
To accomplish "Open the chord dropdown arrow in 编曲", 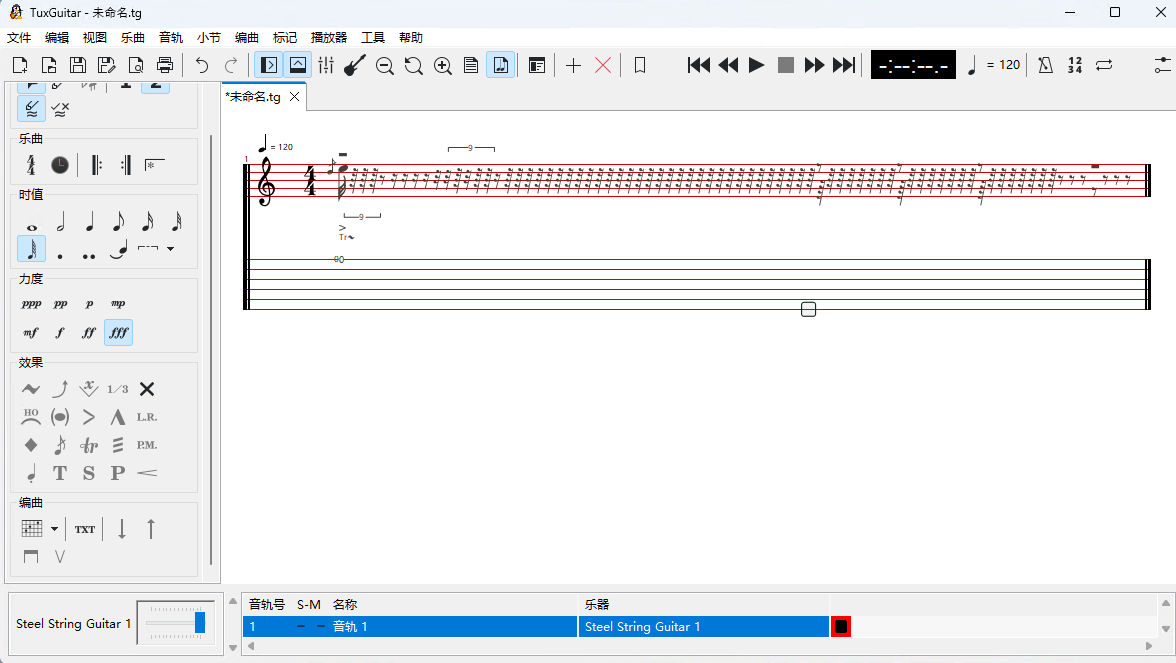I will (x=55, y=530).
